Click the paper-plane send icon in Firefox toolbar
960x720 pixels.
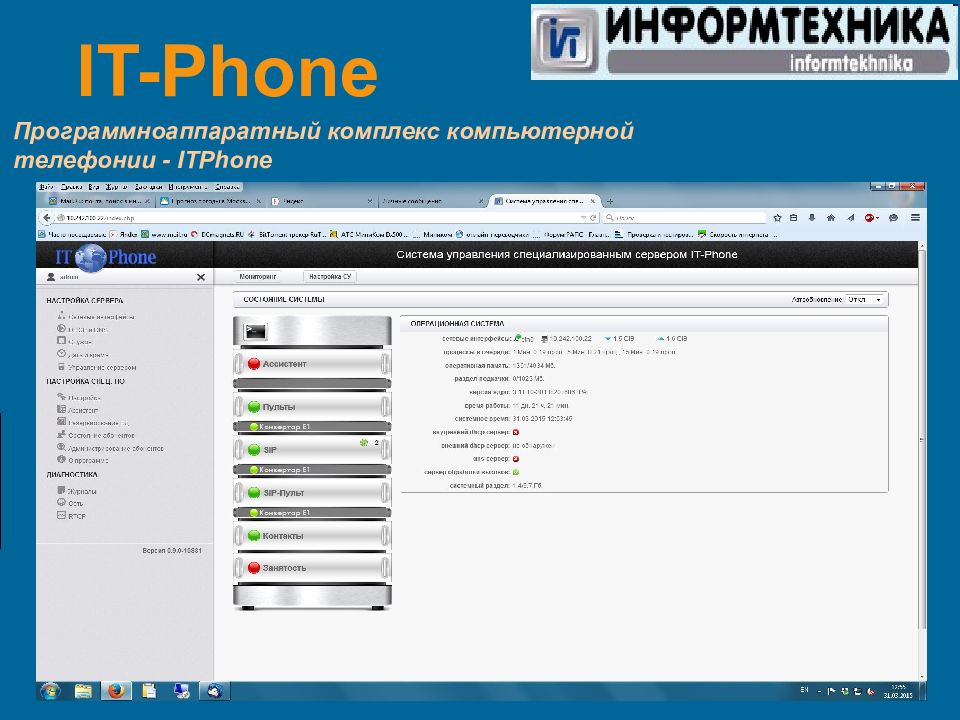pyautogui.click(x=850, y=217)
